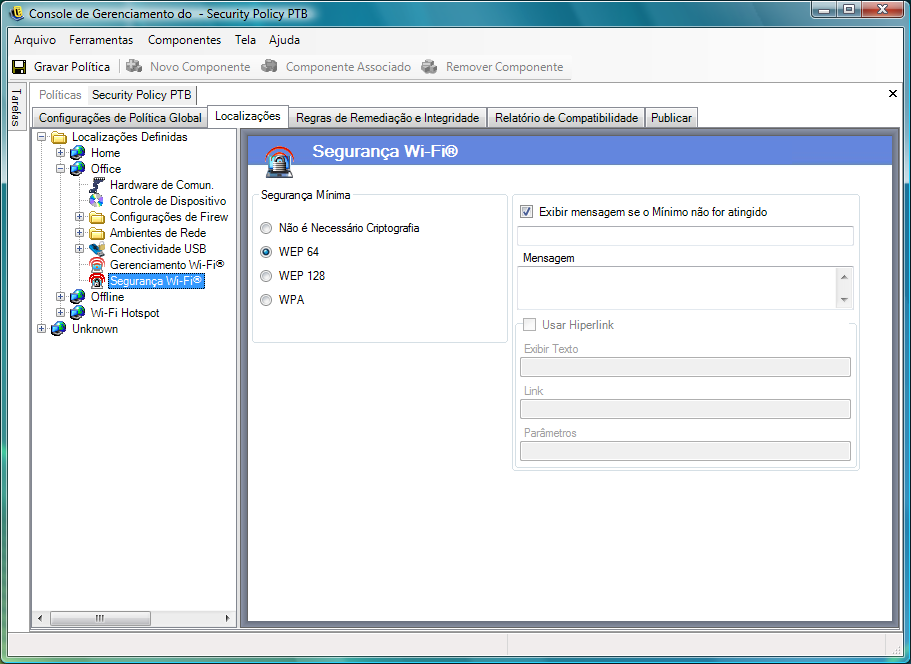This screenshot has width=911, height=664.
Task: Open the Tarefas side panel
Action: pos(16,107)
